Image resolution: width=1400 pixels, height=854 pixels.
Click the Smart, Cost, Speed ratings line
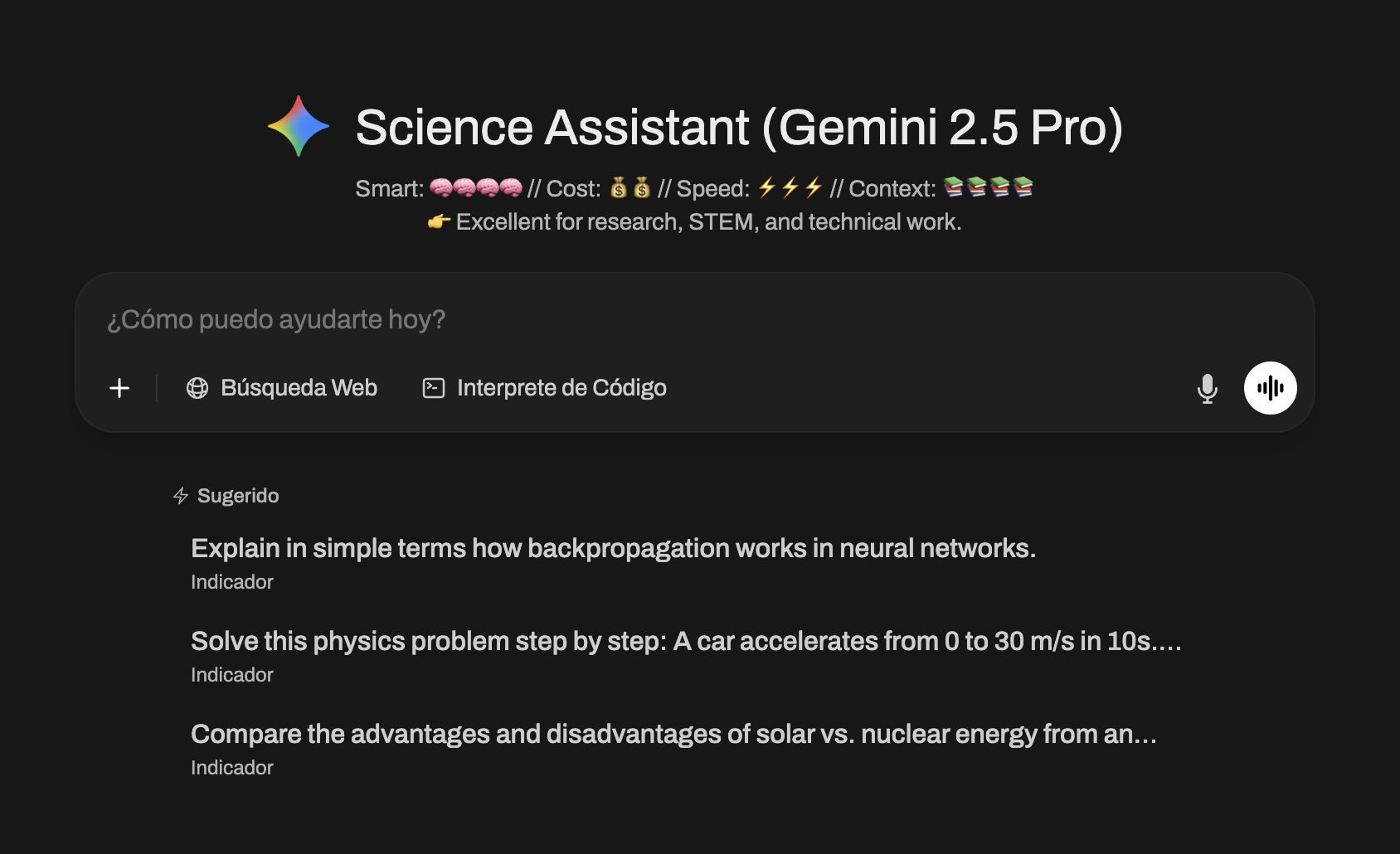pyautogui.click(x=695, y=189)
